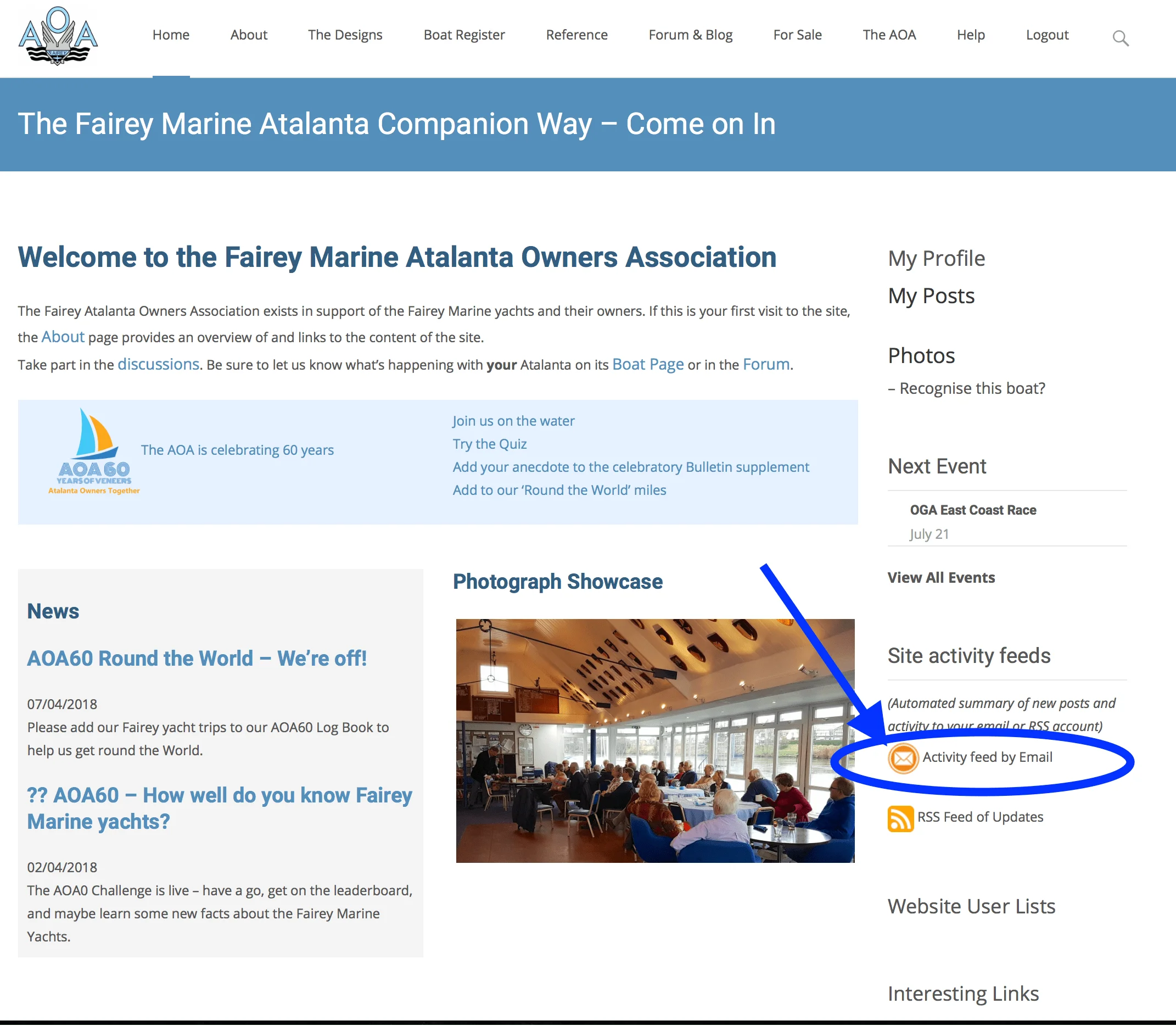Open the Help menu item
The height and width of the screenshot is (1026, 1176).
click(x=971, y=35)
